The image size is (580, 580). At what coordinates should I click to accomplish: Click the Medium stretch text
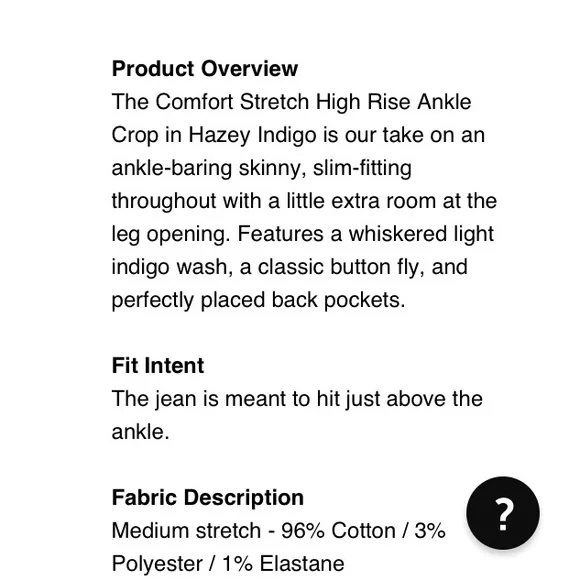coord(186,531)
